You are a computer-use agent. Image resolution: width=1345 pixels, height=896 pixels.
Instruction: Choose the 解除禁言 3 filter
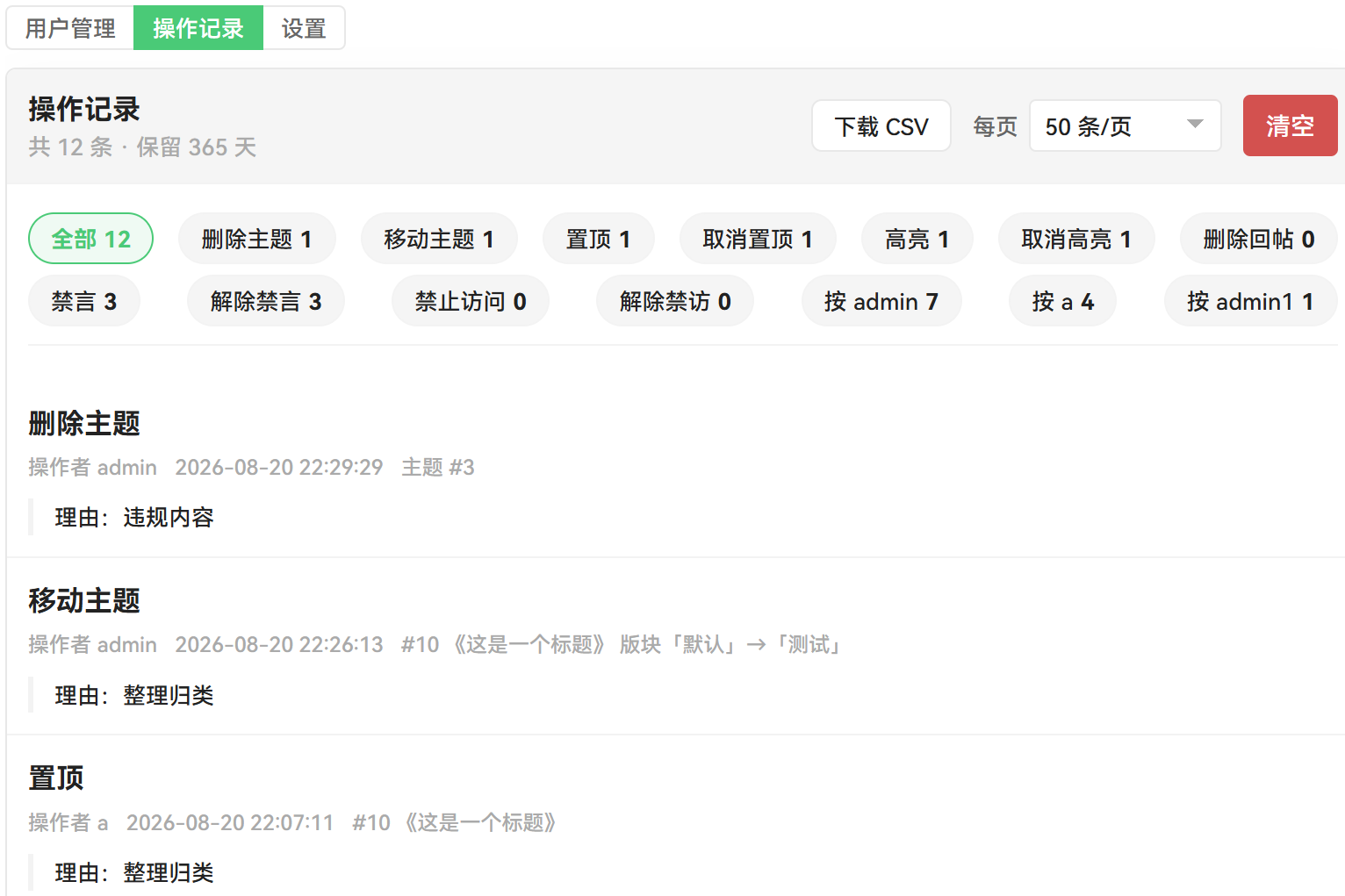tap(266, 301)
